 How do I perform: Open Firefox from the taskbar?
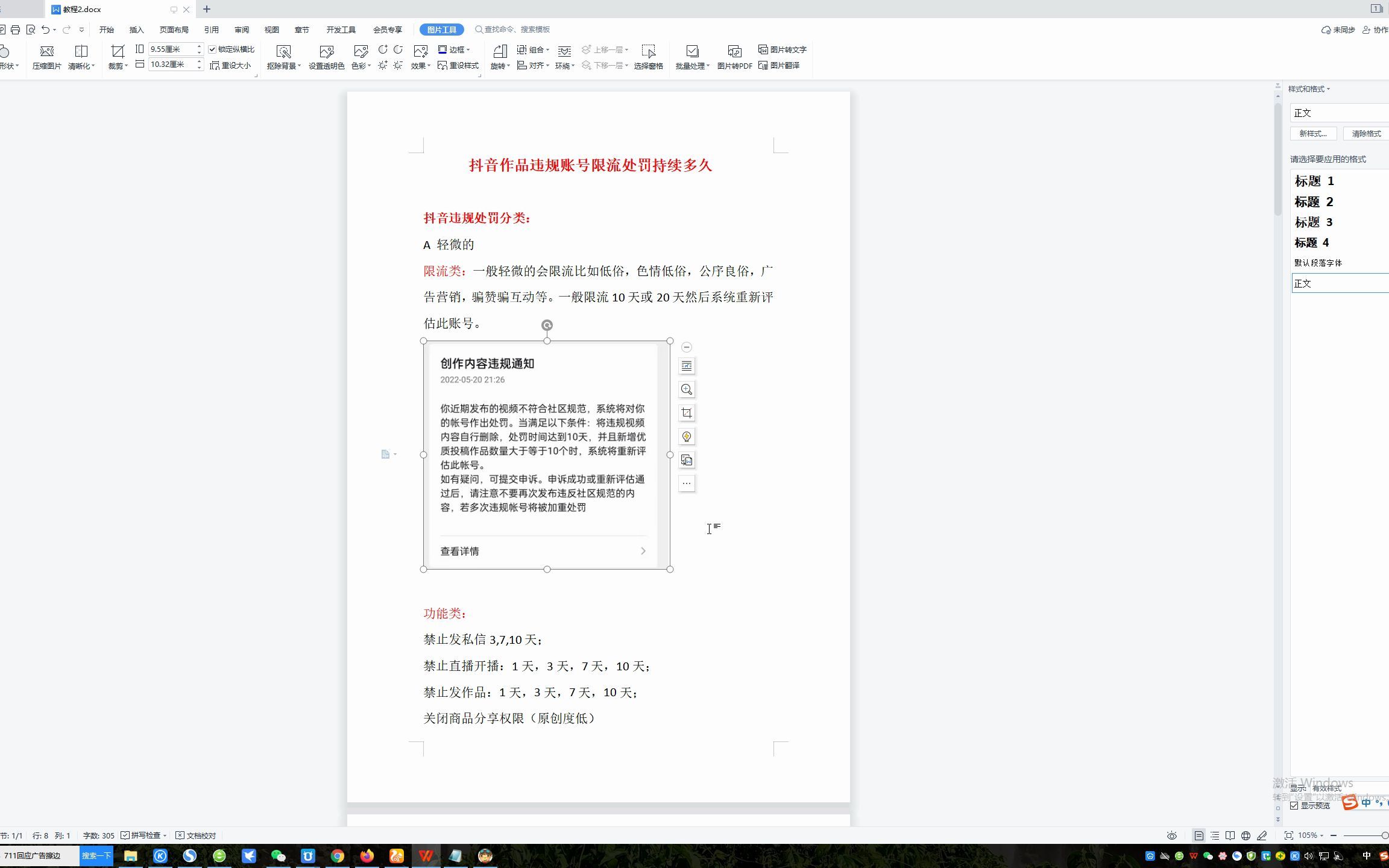(x=367, y=856)
